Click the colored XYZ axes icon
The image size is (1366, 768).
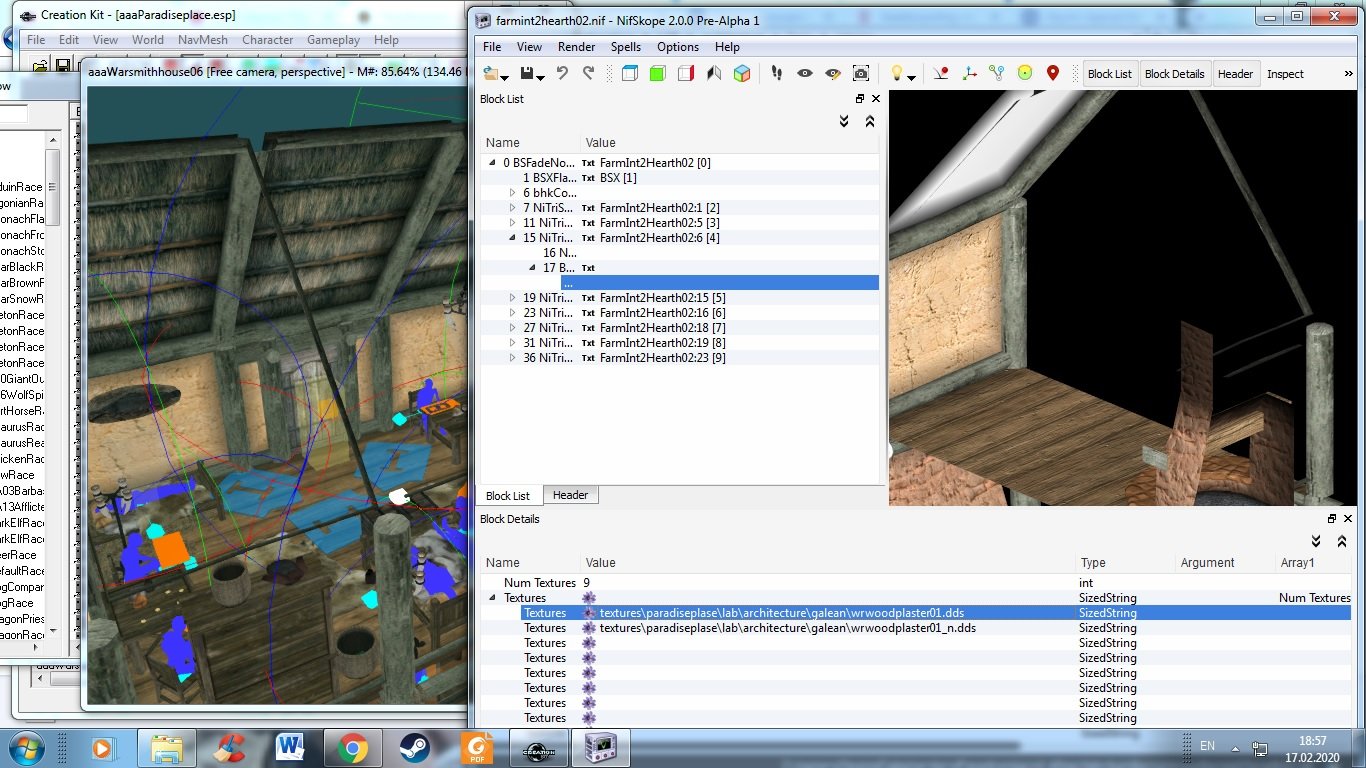click(x=968, y=73)
